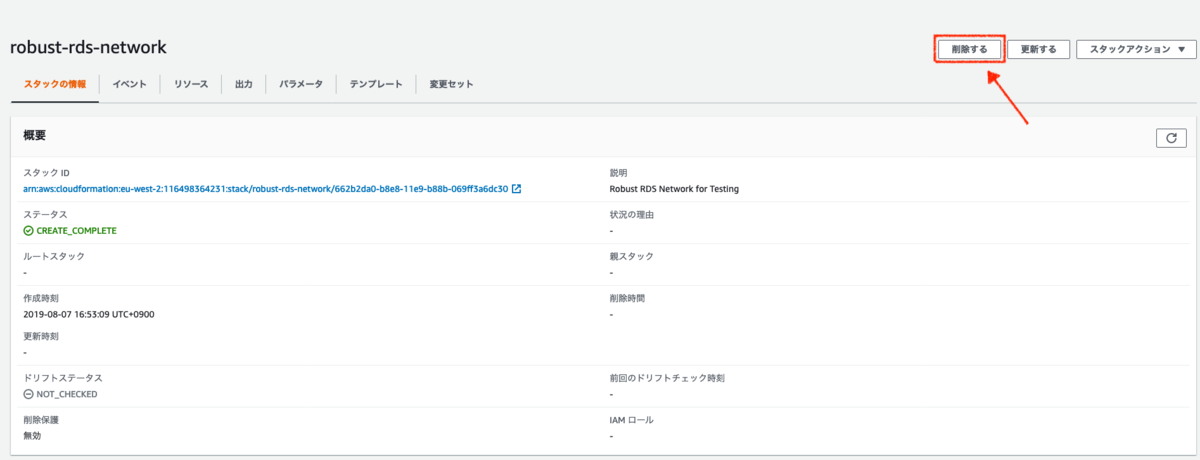Click the CREATE_COMPLETE status text

77,230
